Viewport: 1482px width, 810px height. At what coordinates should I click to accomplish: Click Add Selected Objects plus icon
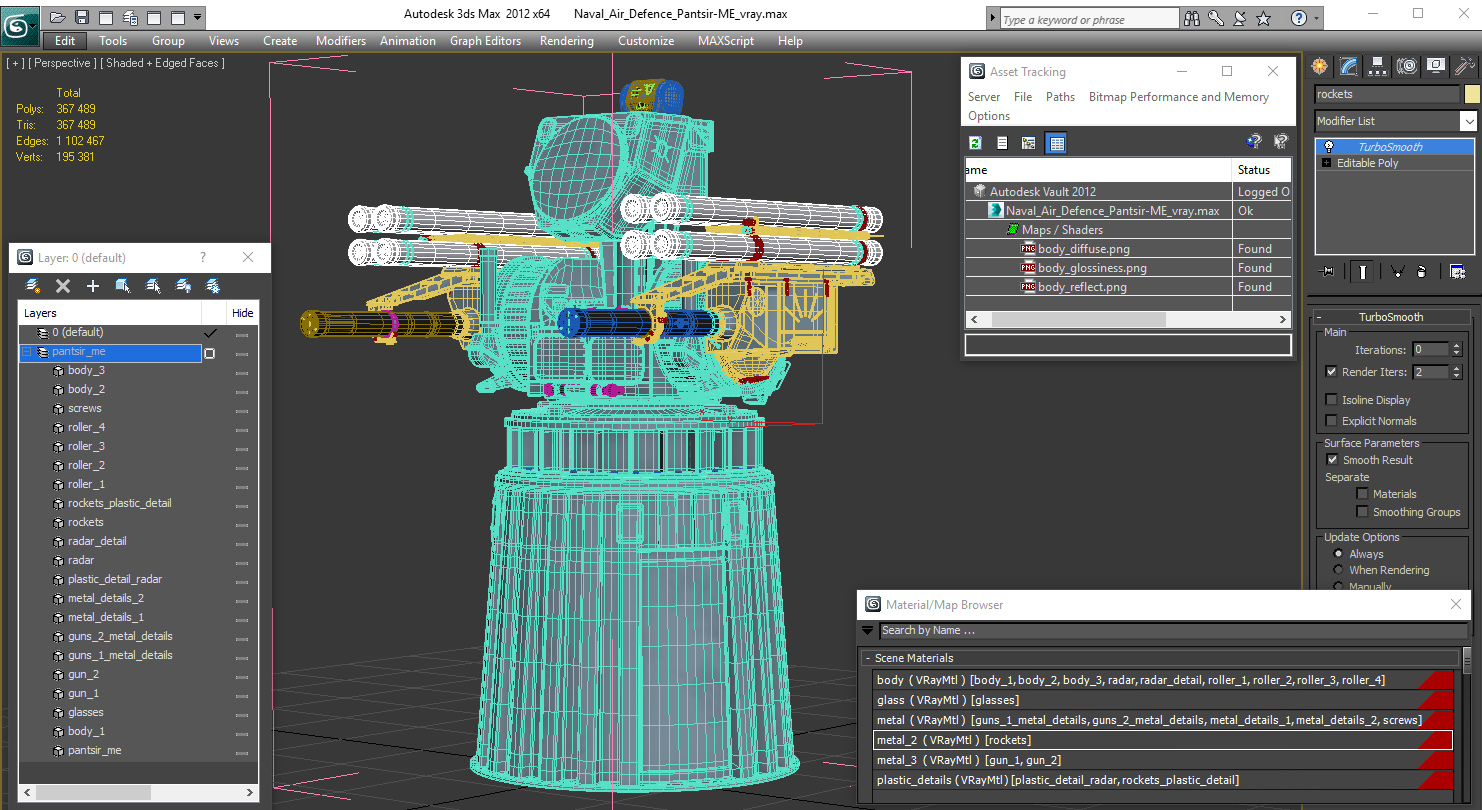pos(93,286)
